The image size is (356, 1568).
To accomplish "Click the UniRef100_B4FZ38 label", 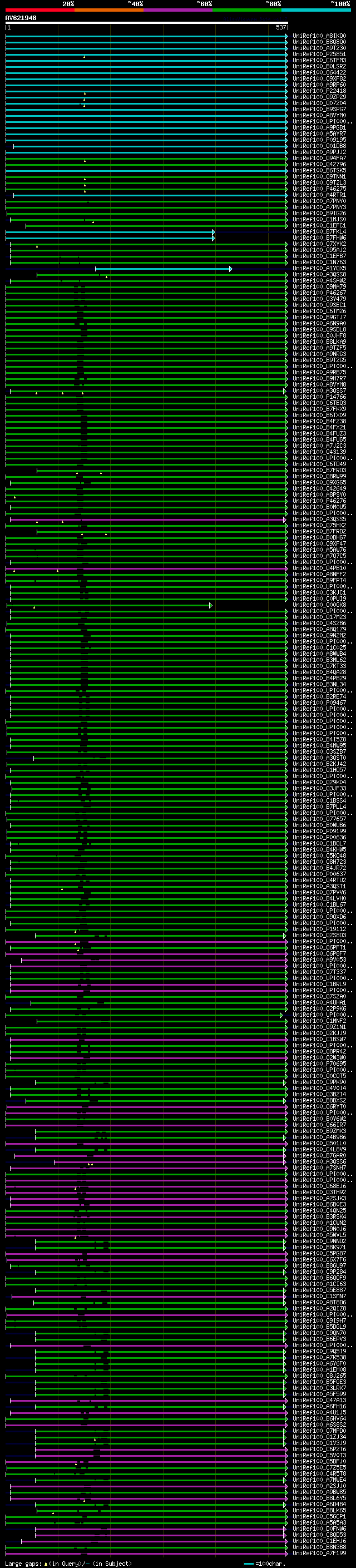I will pyautogui.click(x=319, y=421).
